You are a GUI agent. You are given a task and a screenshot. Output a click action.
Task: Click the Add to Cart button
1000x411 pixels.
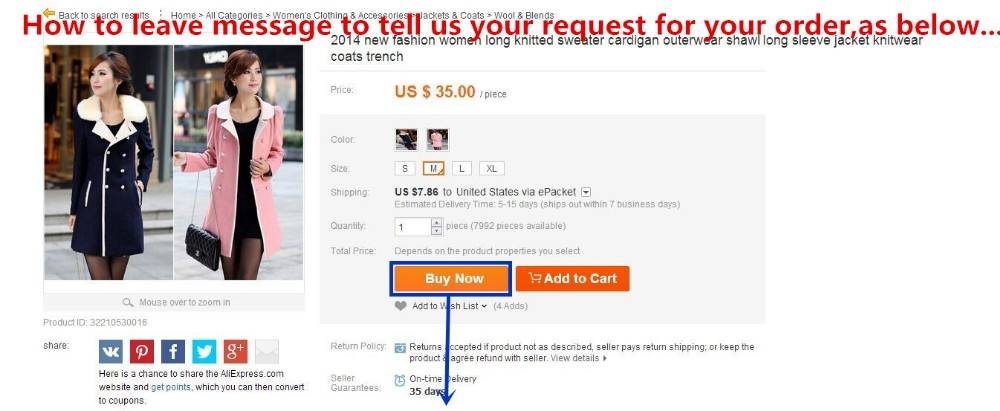573,279
